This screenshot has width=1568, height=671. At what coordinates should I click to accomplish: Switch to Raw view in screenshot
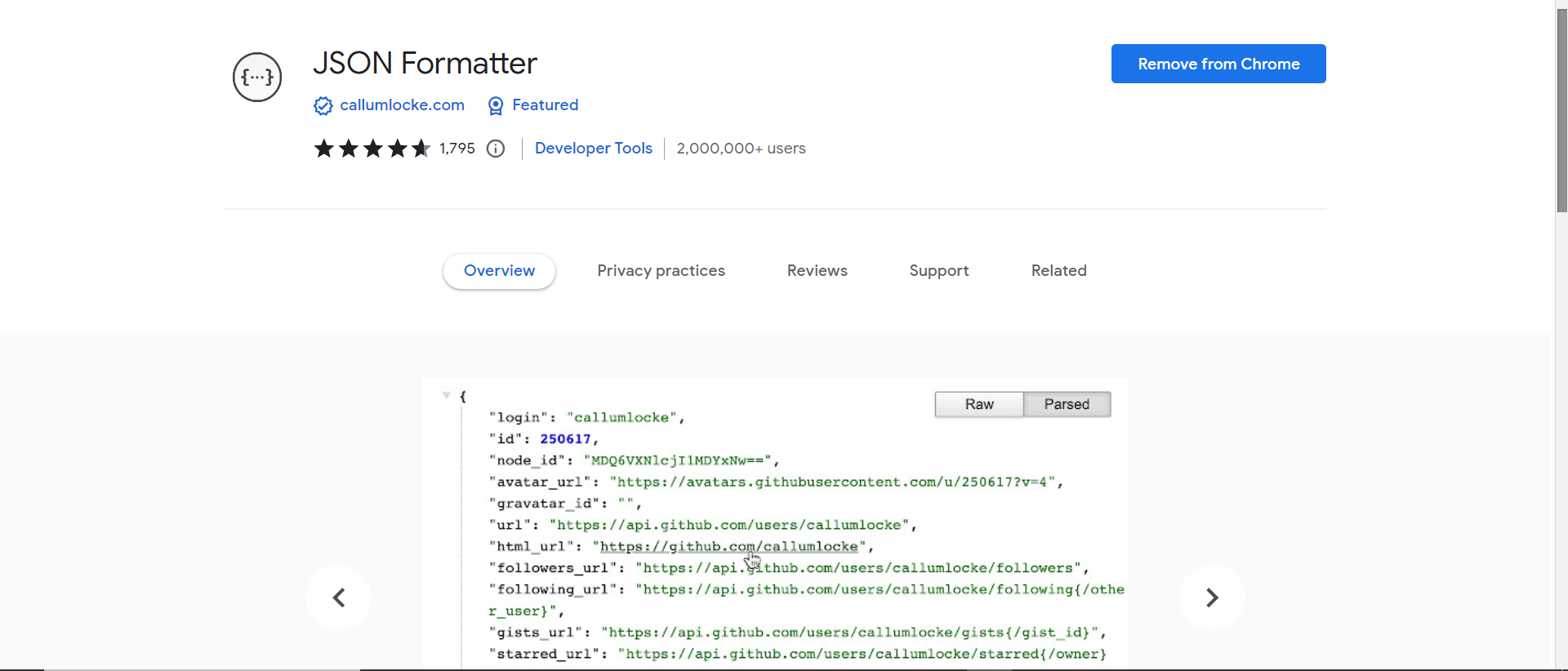pos(979,405)
